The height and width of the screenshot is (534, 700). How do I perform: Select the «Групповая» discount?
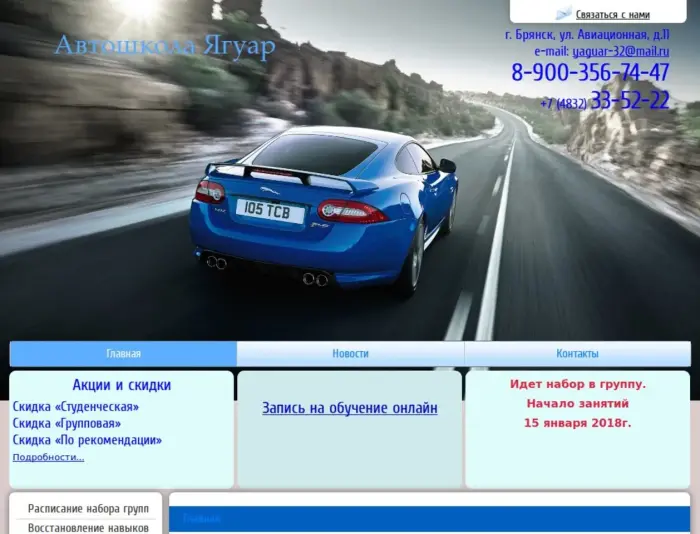tap(67, 423)
